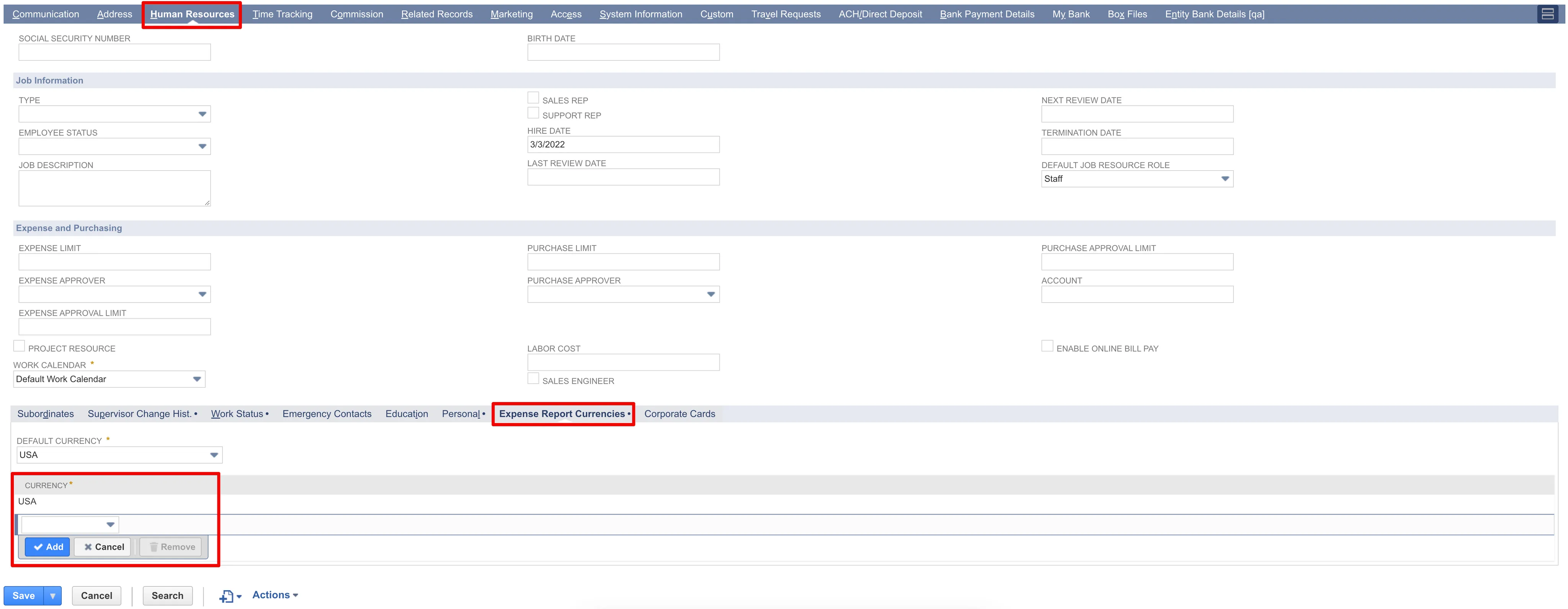
Task: Click the Social Security Number field
Action: pyautogui.click(x=114, y=52)
